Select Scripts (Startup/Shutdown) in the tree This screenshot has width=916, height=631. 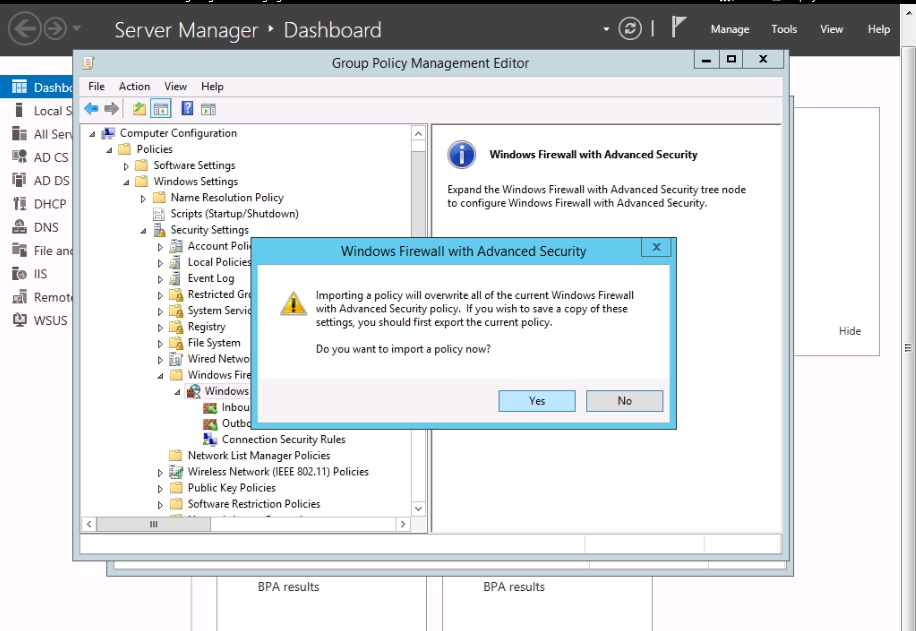pos(234,214)
